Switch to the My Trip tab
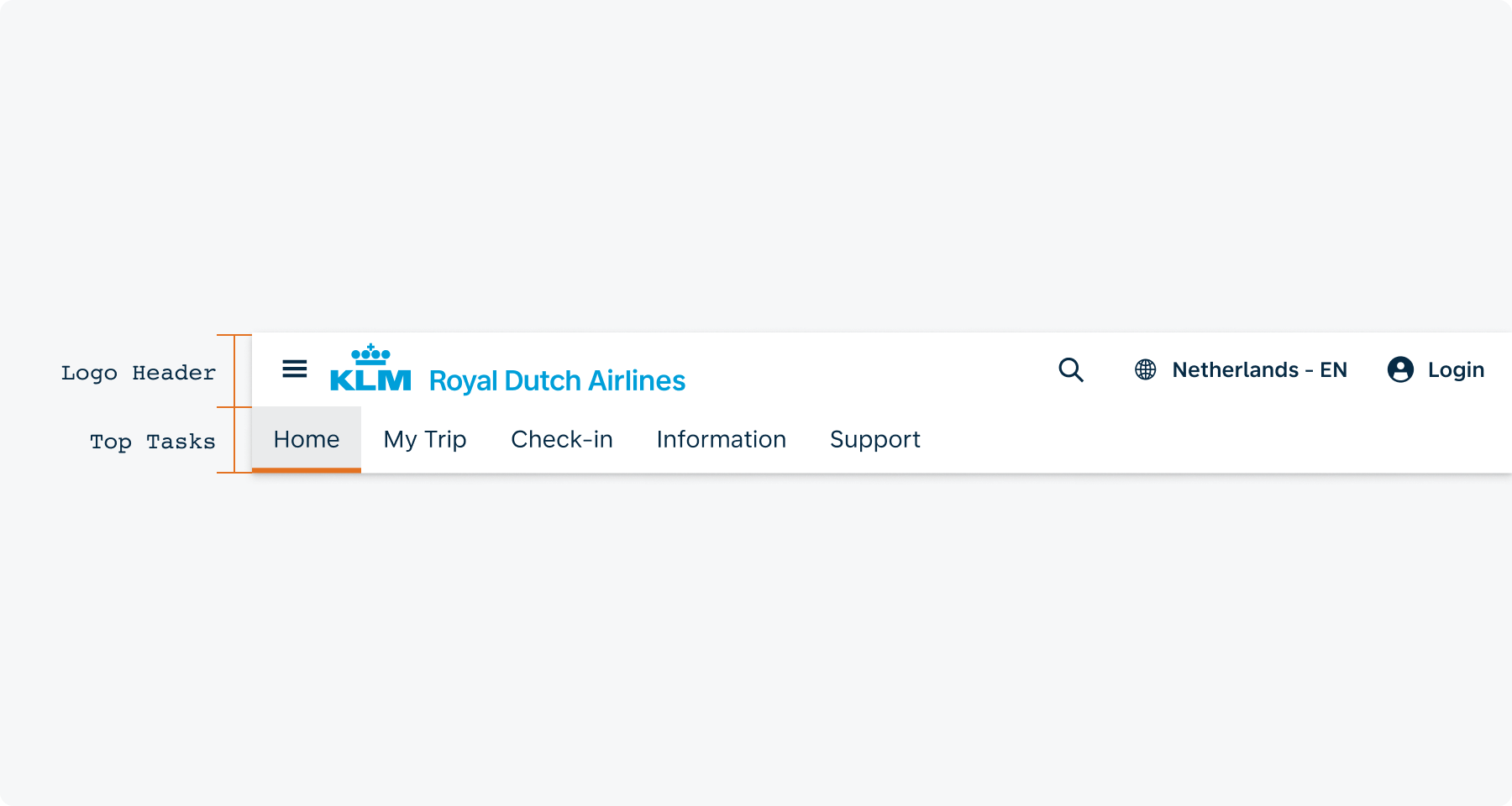 click(x=425, y=439)
